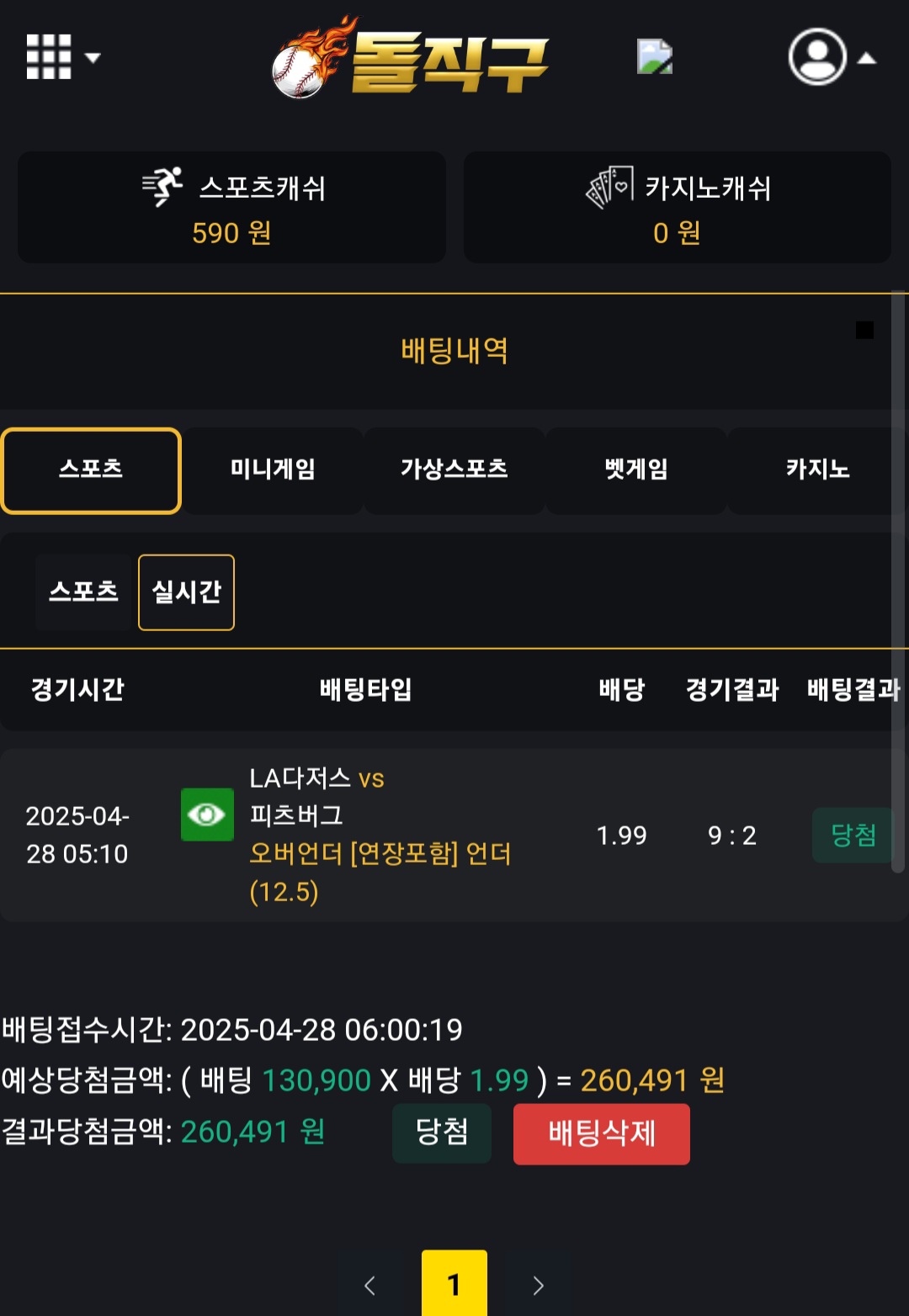
Task: Click the running figure 스포츠캐쉬 icon
Action: (x=162, y=187)
